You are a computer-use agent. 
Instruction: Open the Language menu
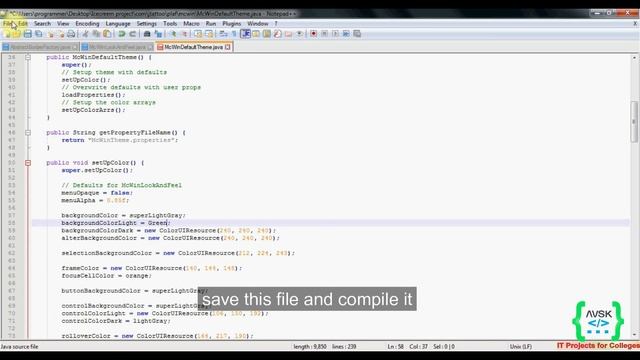118,24
